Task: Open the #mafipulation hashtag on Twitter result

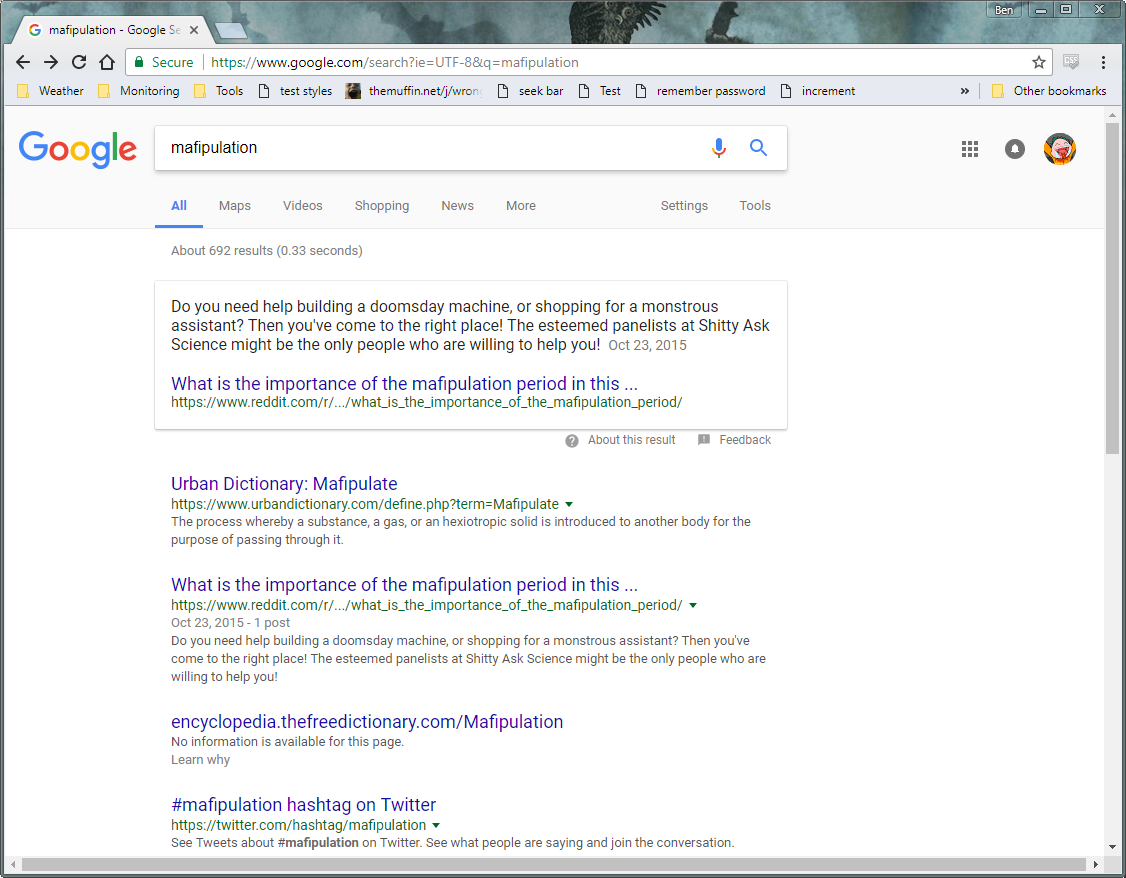Action: pos(303,805)
